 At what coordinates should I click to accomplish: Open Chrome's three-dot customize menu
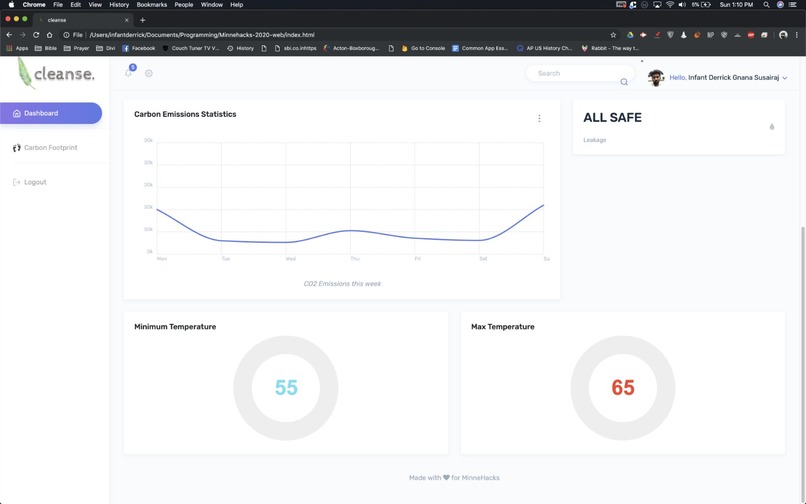(796, 35)
